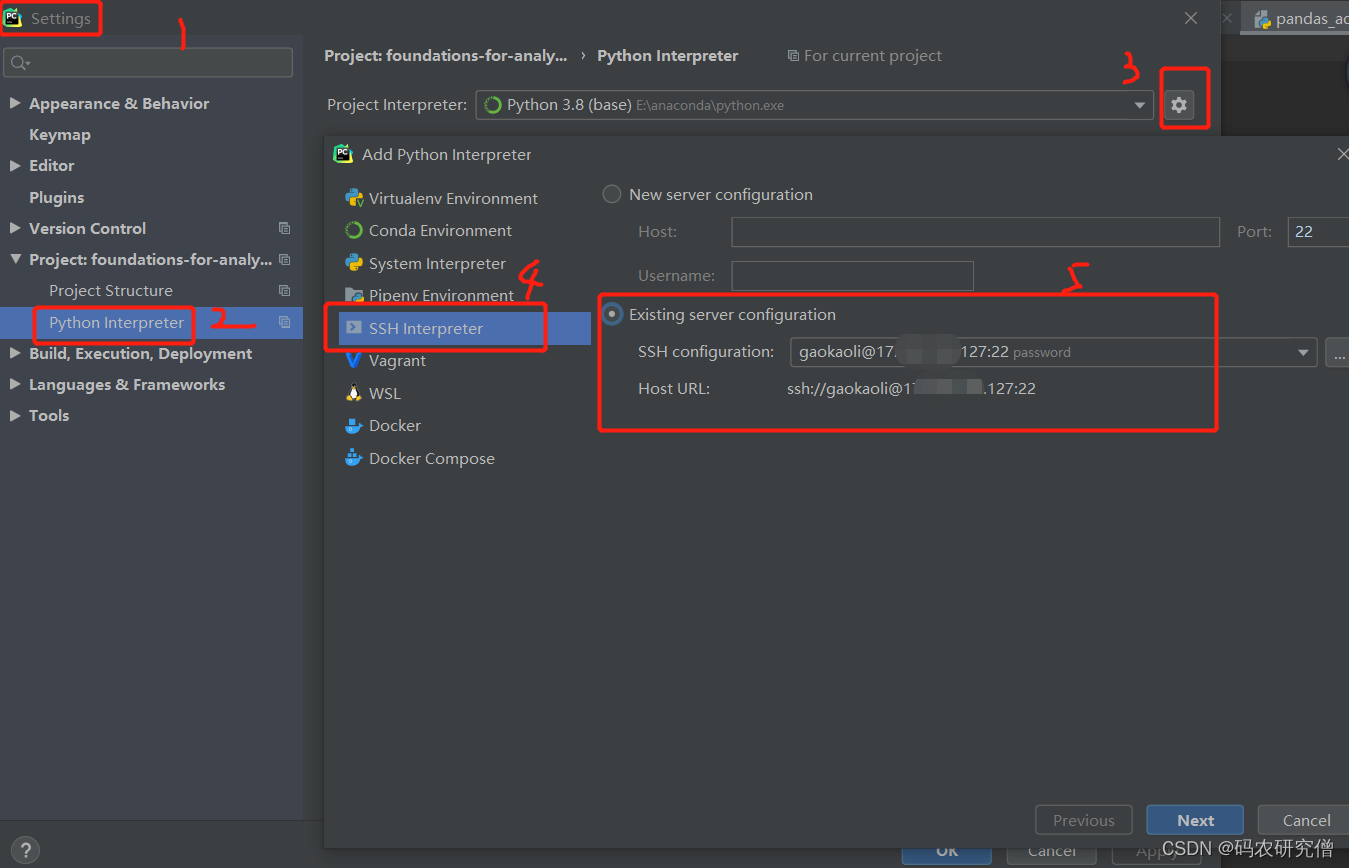Screen dimensions: 1349x868
Task: Select Existing server configuration radio button
Action: (612, 314)
